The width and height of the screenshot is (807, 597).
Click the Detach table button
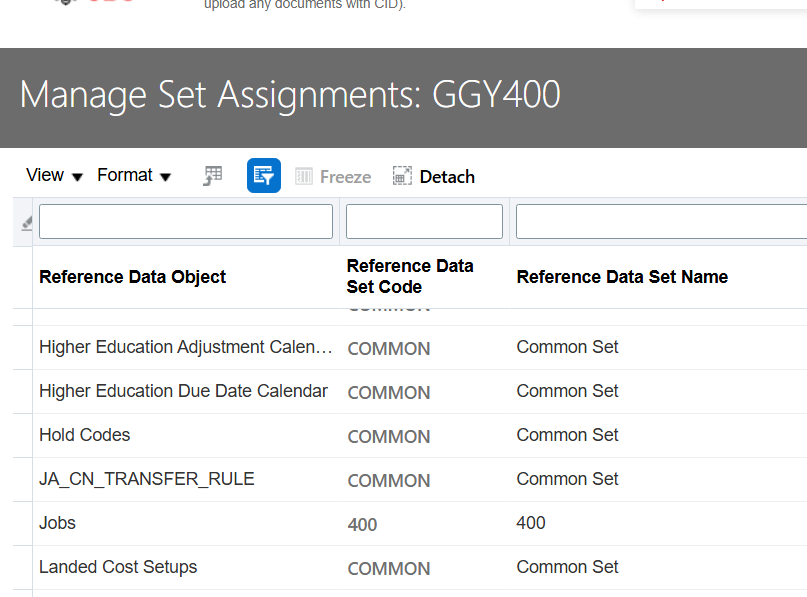tap(433, 177)
